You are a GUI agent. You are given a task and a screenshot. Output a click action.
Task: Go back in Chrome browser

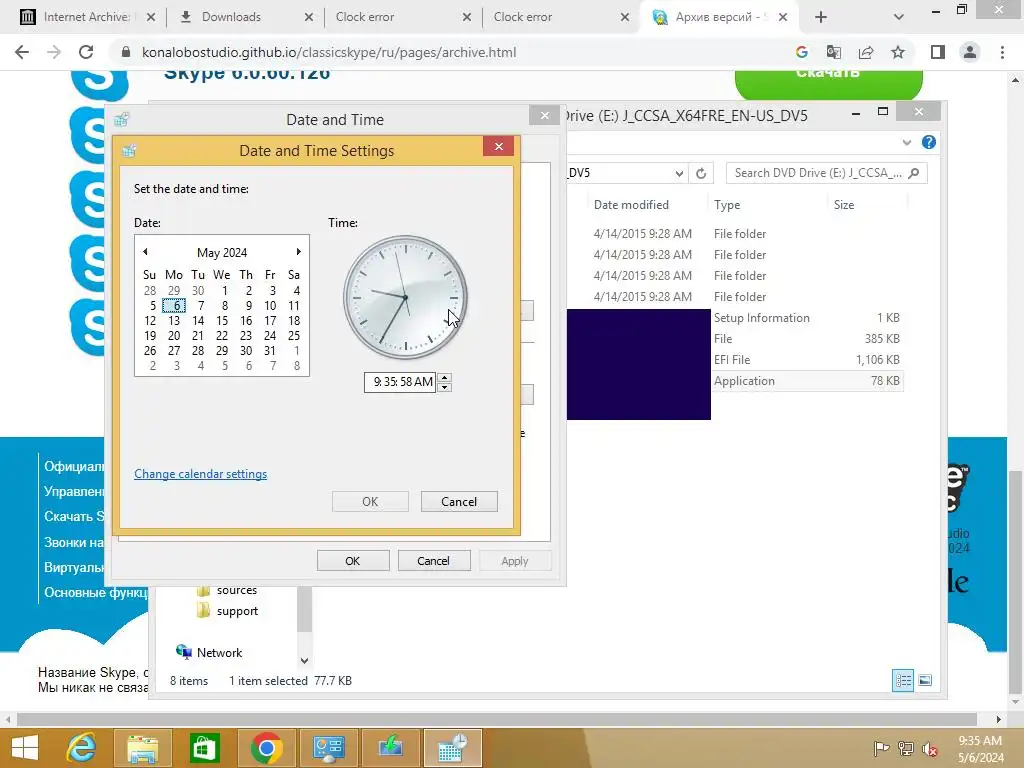(x=22, y=52)
